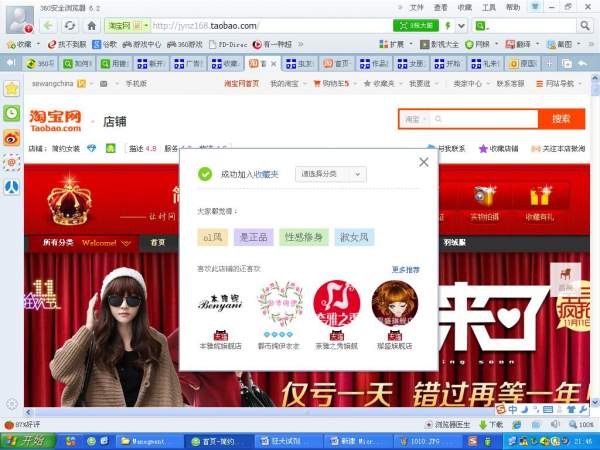Show more bookmarks with the » chevron
Viewport: 600px width, 450px height.
(300, 44)
